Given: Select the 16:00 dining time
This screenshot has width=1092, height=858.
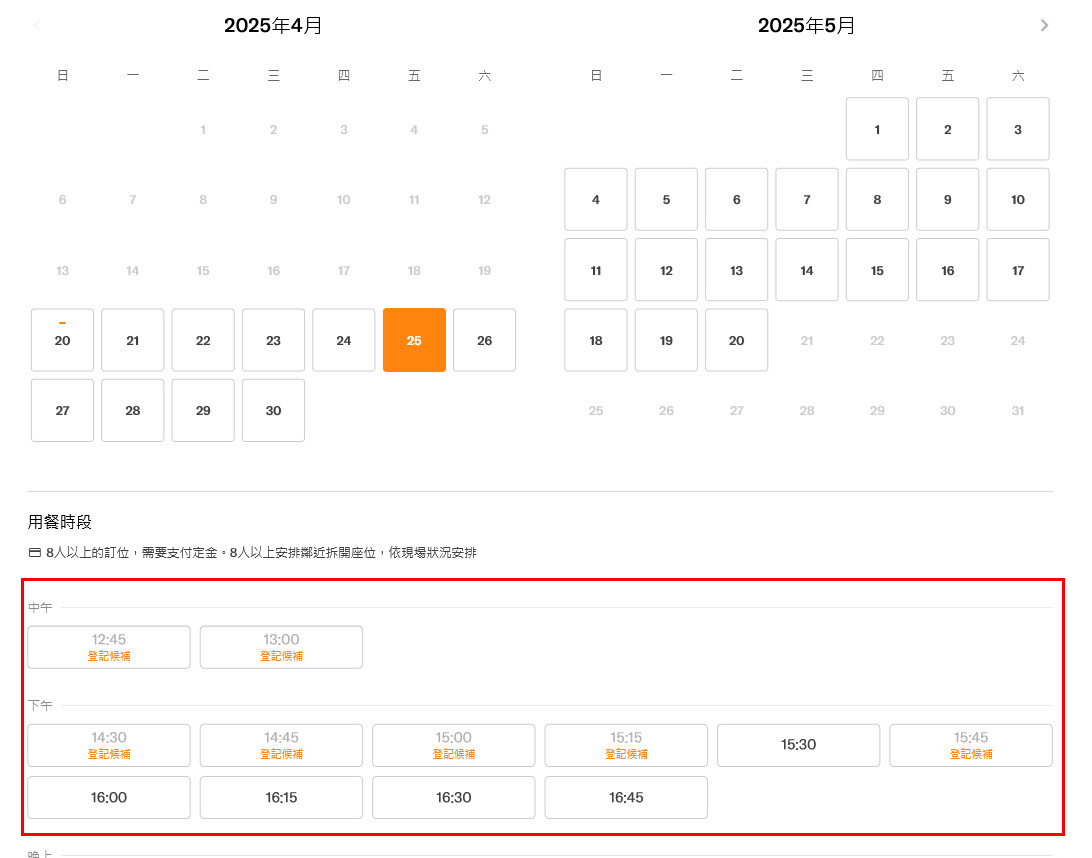Looking at the screenshot, I should click(x=109, y=797).
